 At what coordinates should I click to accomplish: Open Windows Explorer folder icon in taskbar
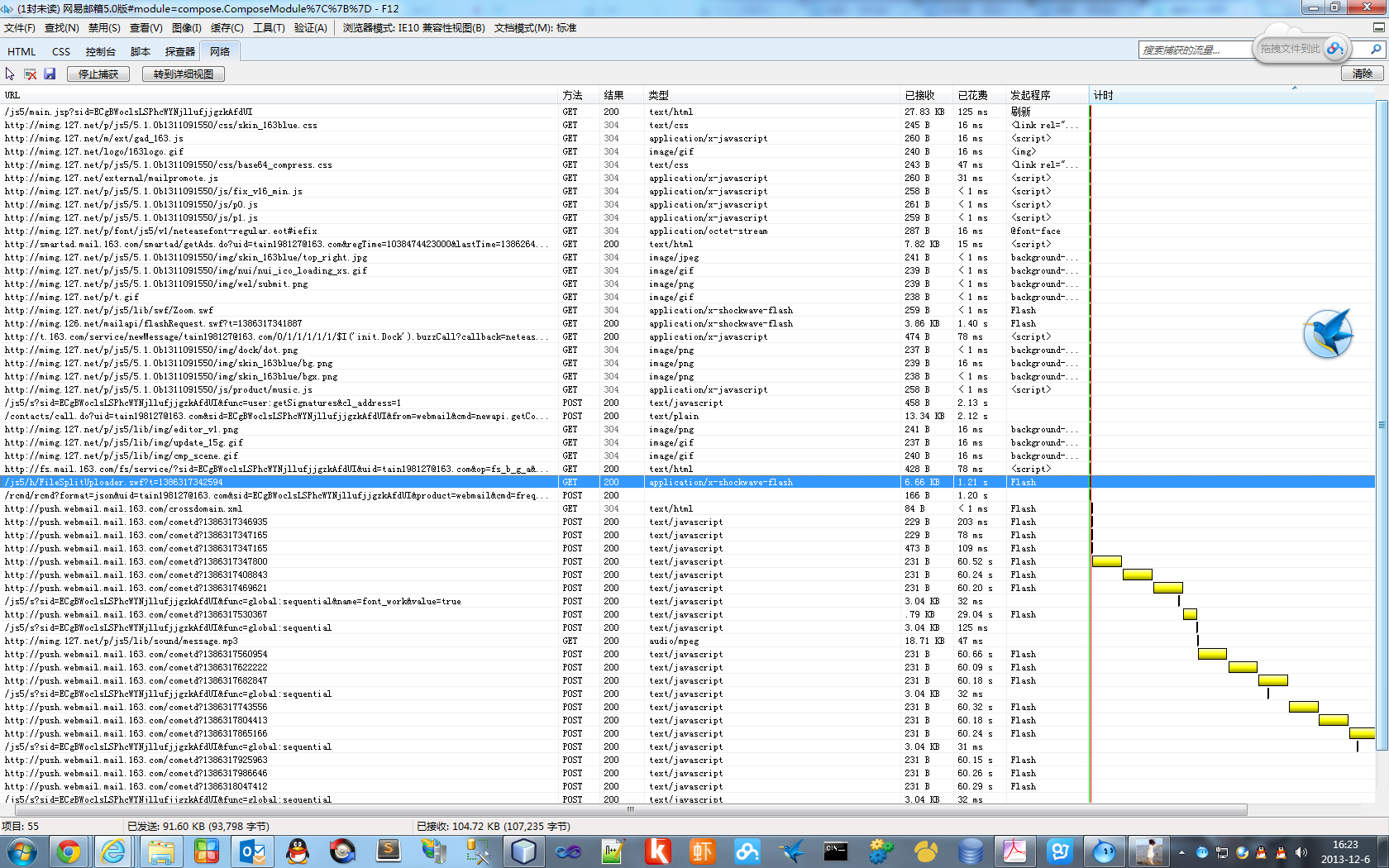coord(160,851)
